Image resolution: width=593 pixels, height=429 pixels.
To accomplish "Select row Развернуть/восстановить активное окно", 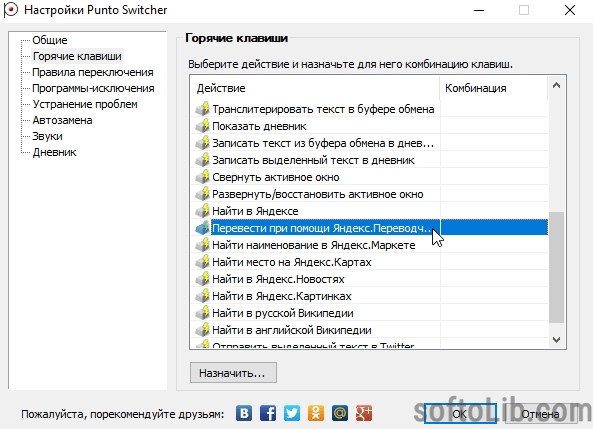I will pos(369,194).
